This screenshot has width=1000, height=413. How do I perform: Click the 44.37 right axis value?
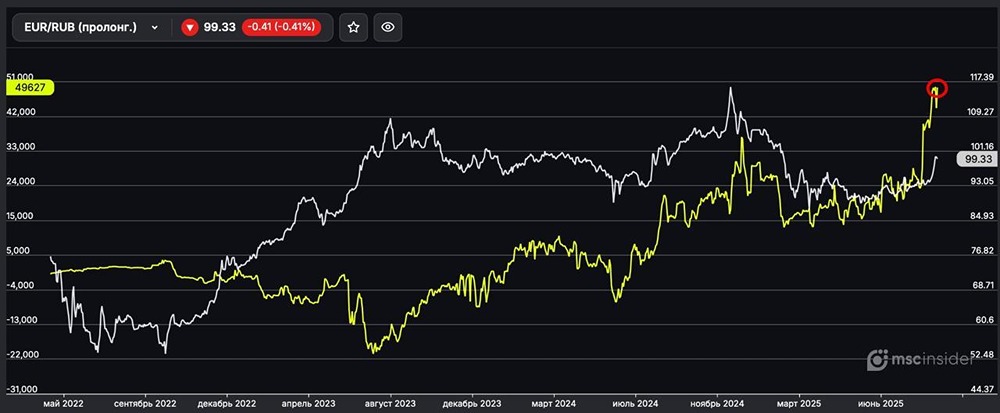coord(983,389)
